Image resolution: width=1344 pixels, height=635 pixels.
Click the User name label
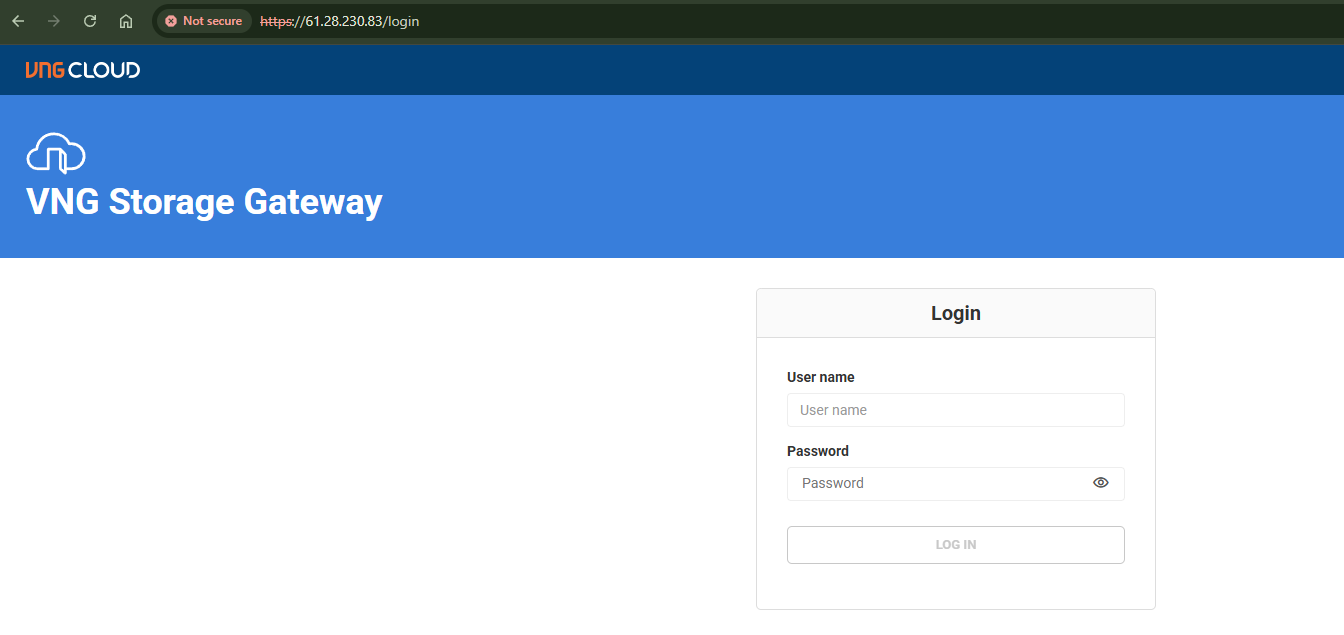[821, 377]
